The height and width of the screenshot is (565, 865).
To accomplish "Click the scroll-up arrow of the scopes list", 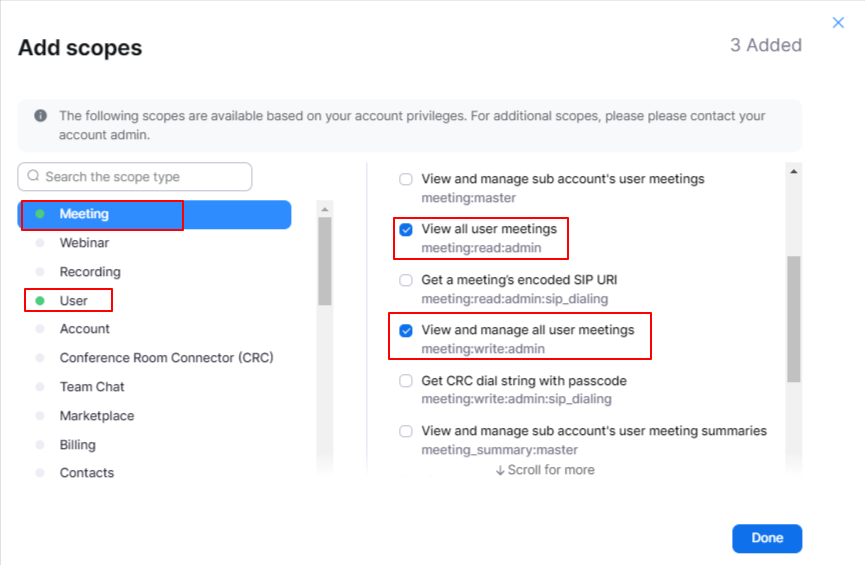I will [794, 172].
